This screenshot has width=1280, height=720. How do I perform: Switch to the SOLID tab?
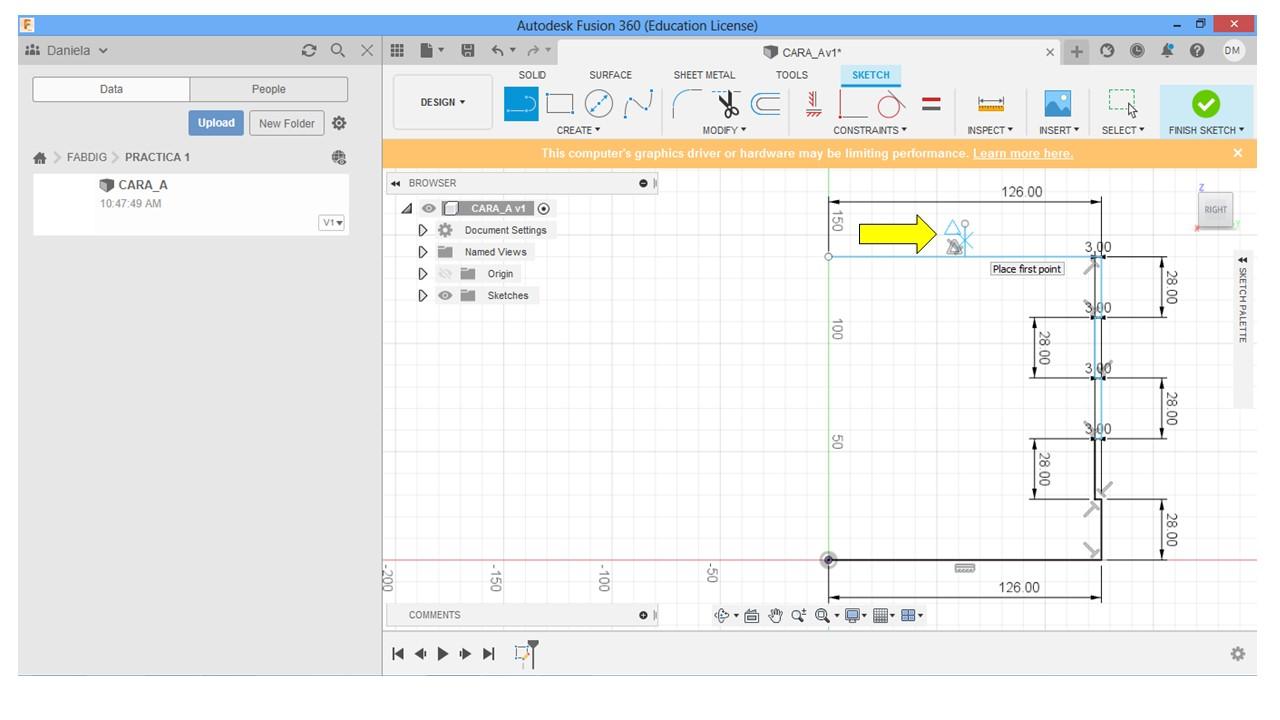532,75
